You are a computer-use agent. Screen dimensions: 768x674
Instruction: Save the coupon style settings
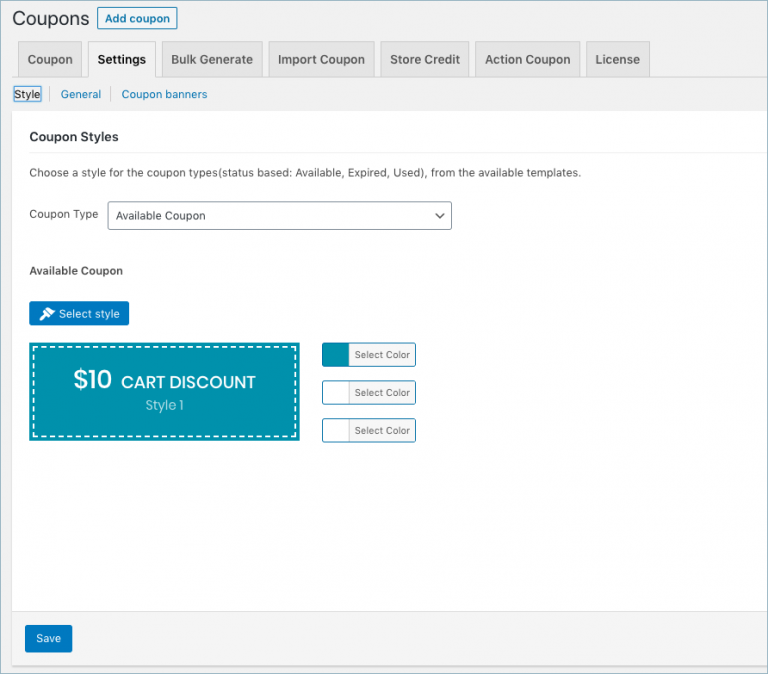(48, 638)
